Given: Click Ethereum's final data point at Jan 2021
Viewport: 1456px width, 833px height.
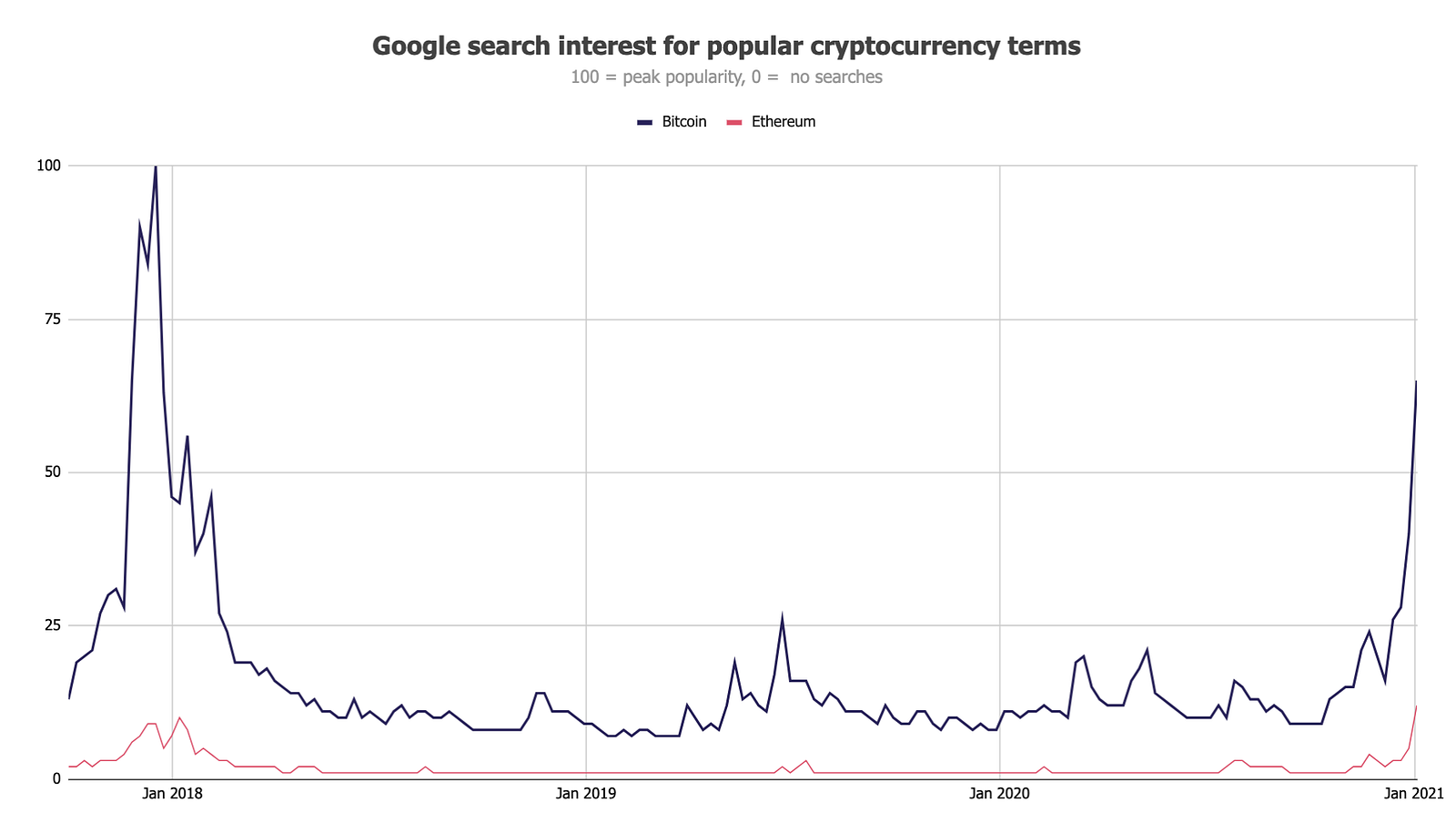Looking at the screenshot, I should coord(1416,706).
